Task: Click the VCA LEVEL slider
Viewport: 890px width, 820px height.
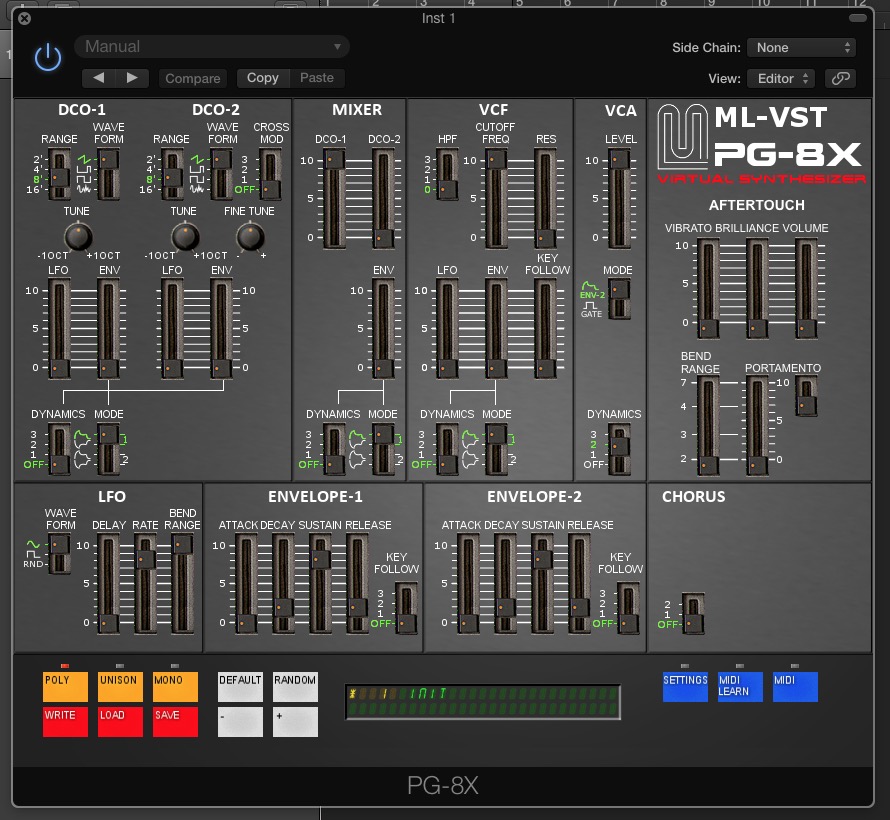Action: point(619,199)
